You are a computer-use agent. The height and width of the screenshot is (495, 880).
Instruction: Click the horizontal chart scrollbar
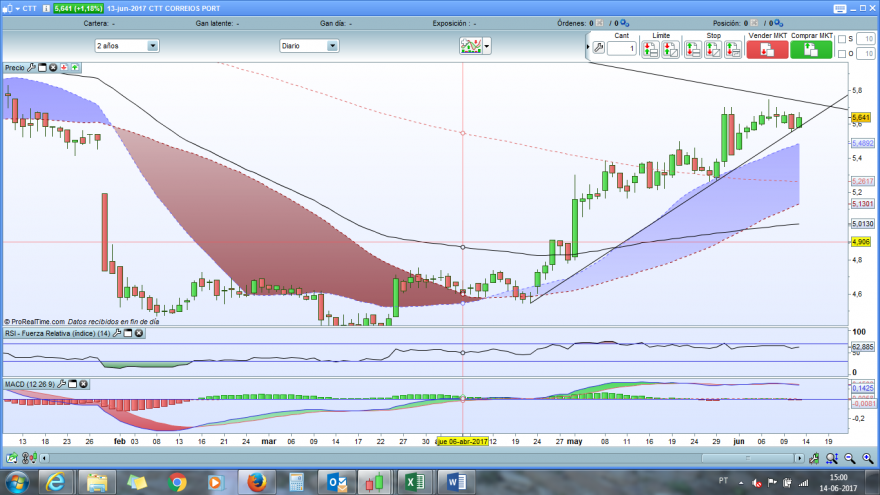point(421,459)
